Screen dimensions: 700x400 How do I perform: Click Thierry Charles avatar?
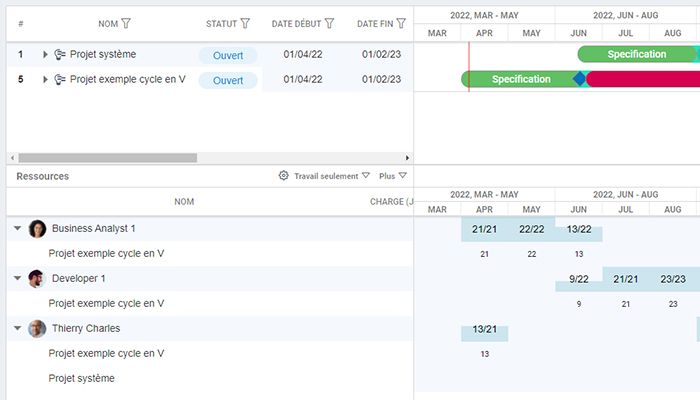[x=37, y=329]
